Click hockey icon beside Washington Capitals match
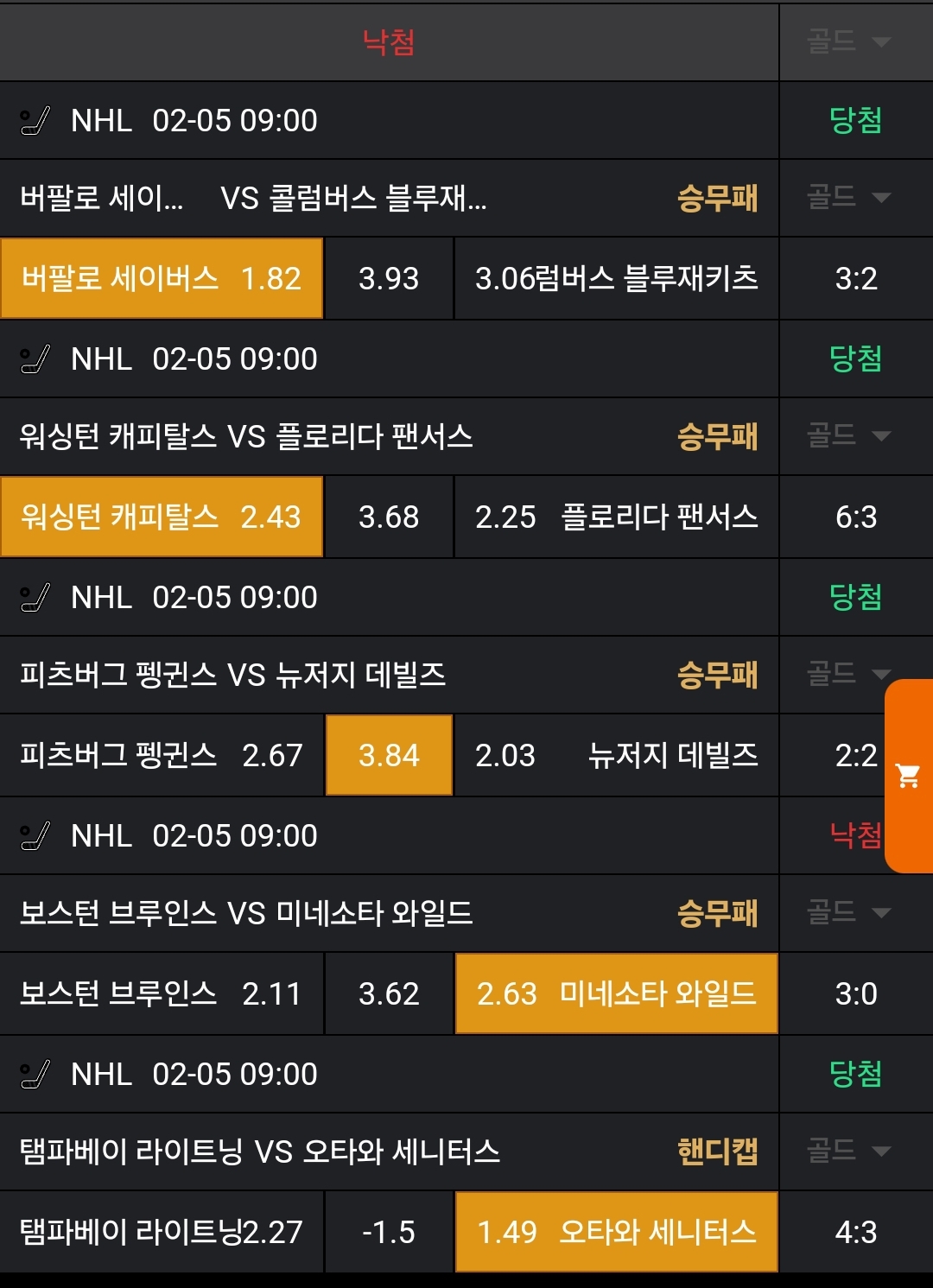The image size is (933, 1288). tap(35, 359)
